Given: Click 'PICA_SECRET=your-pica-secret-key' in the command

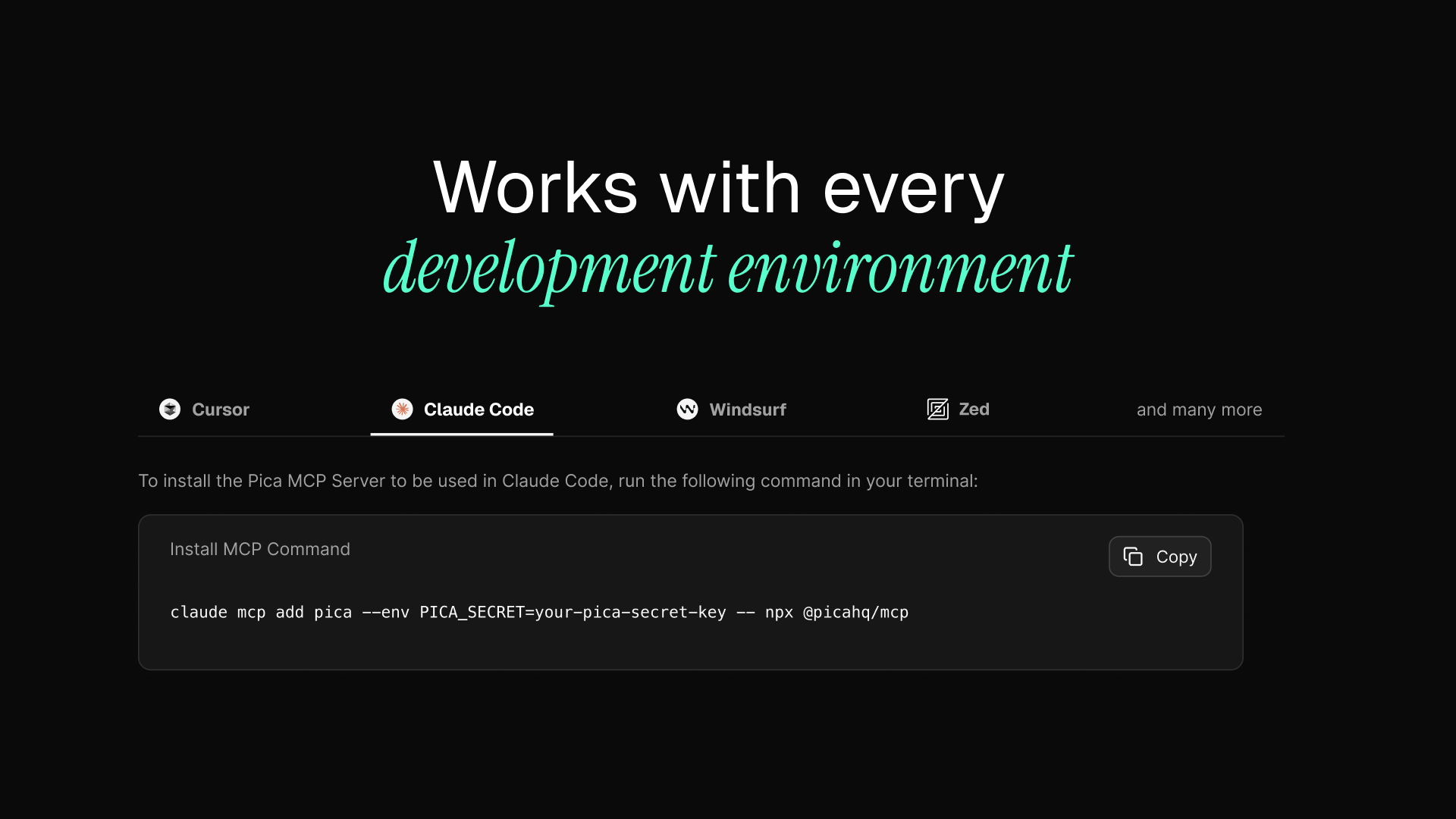Looking at the screenshot, I should click(x=573, y=612).
